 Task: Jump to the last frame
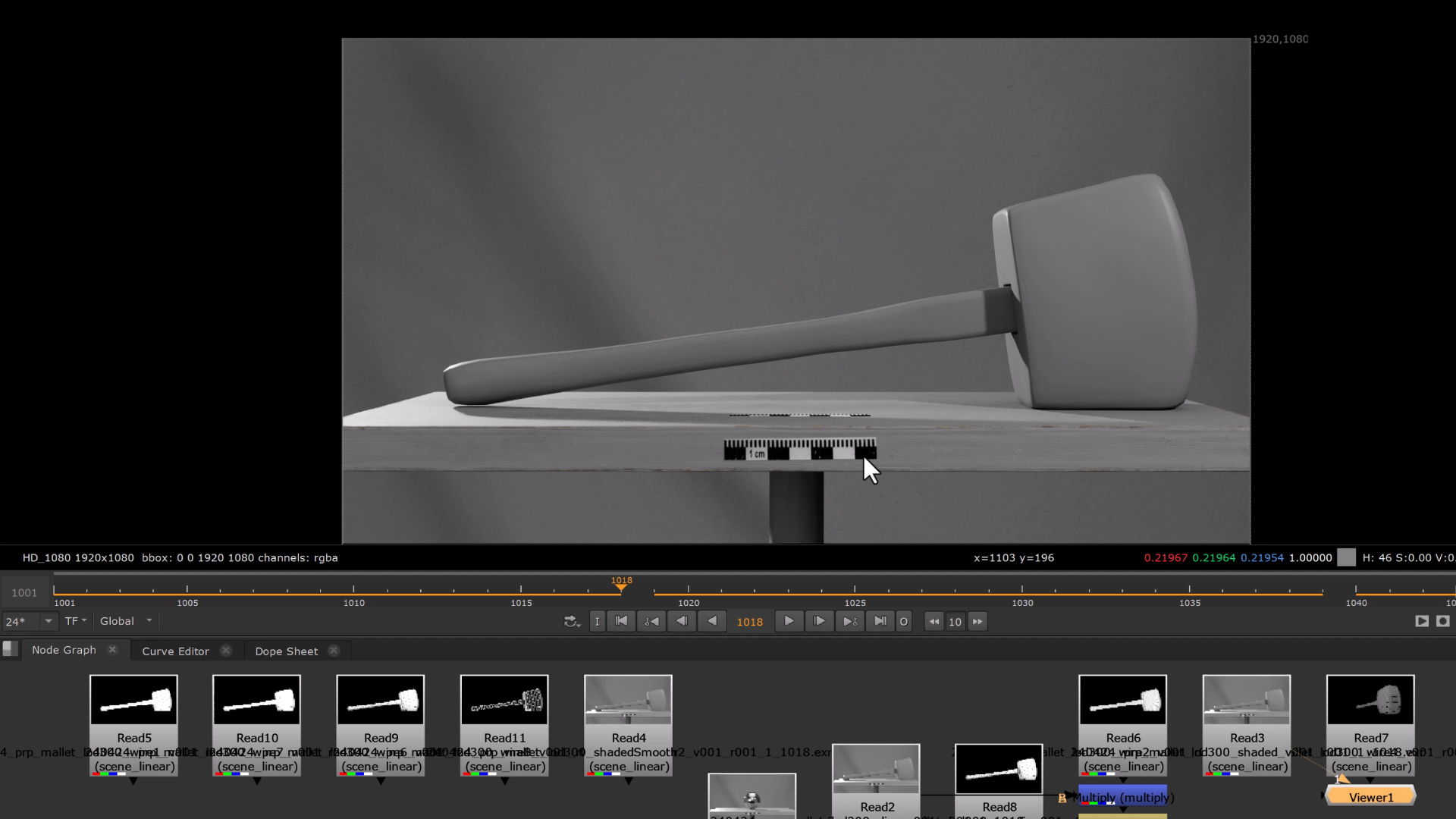click(880, 621)
